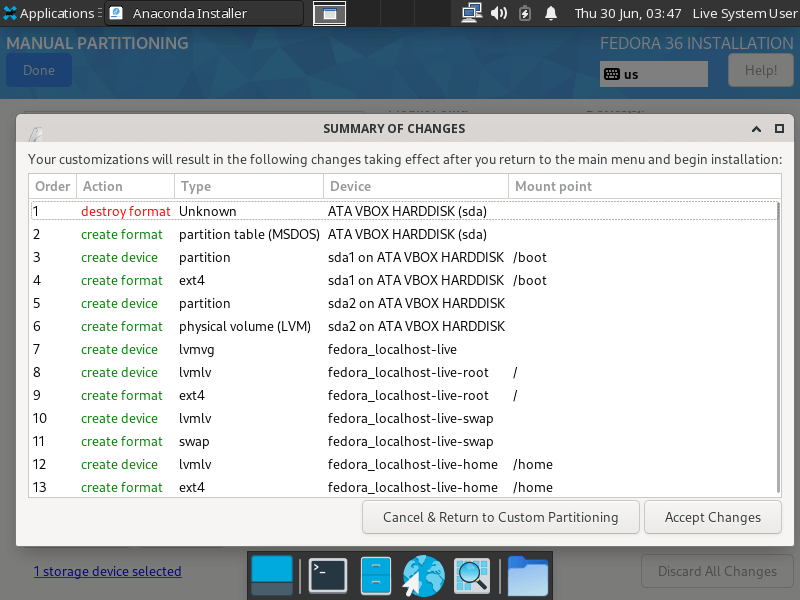
Task: Open the Live System User menu
Action: click(x=744, y=13)
